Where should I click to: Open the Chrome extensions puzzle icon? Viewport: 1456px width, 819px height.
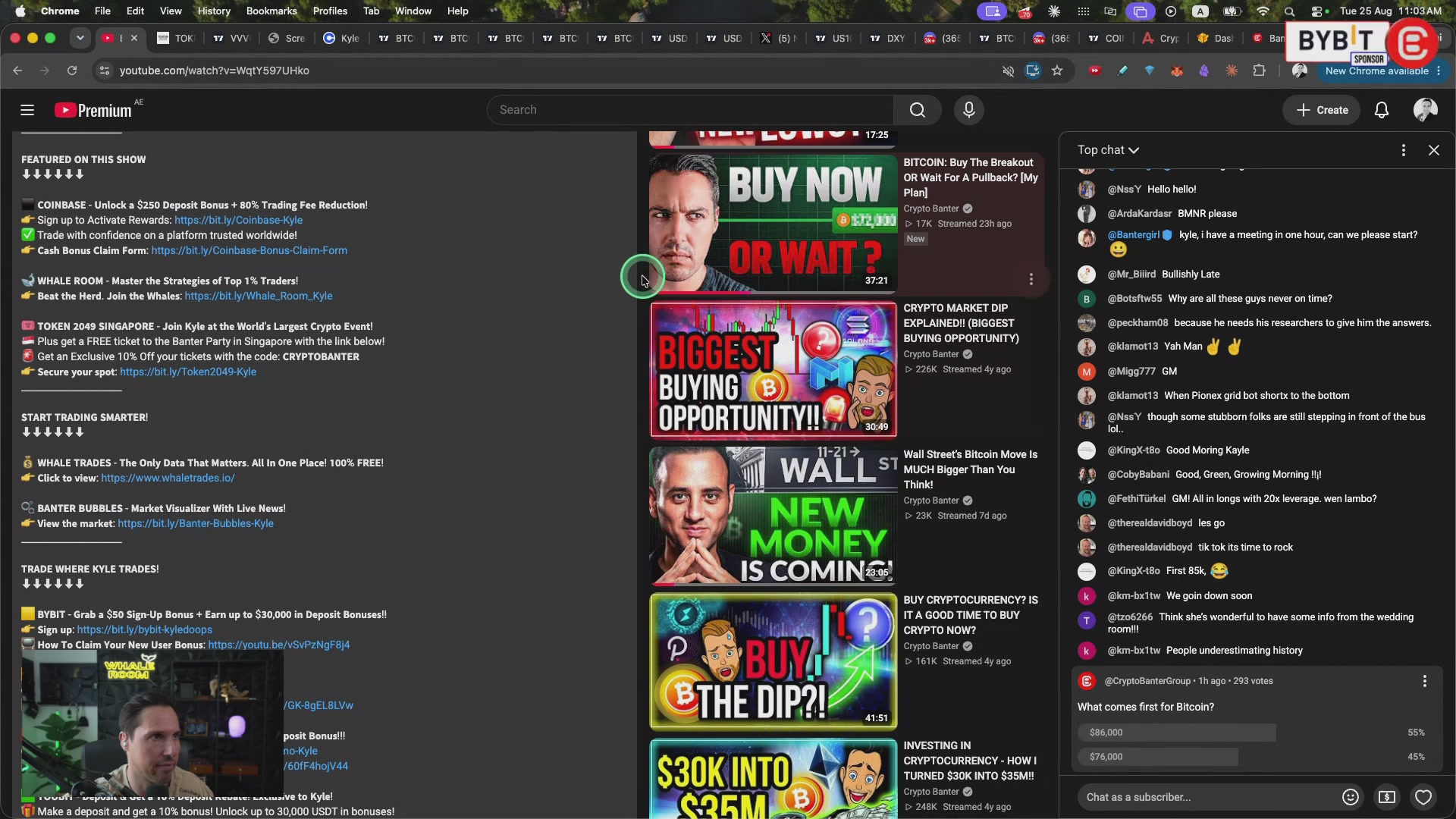(1259, 71)
